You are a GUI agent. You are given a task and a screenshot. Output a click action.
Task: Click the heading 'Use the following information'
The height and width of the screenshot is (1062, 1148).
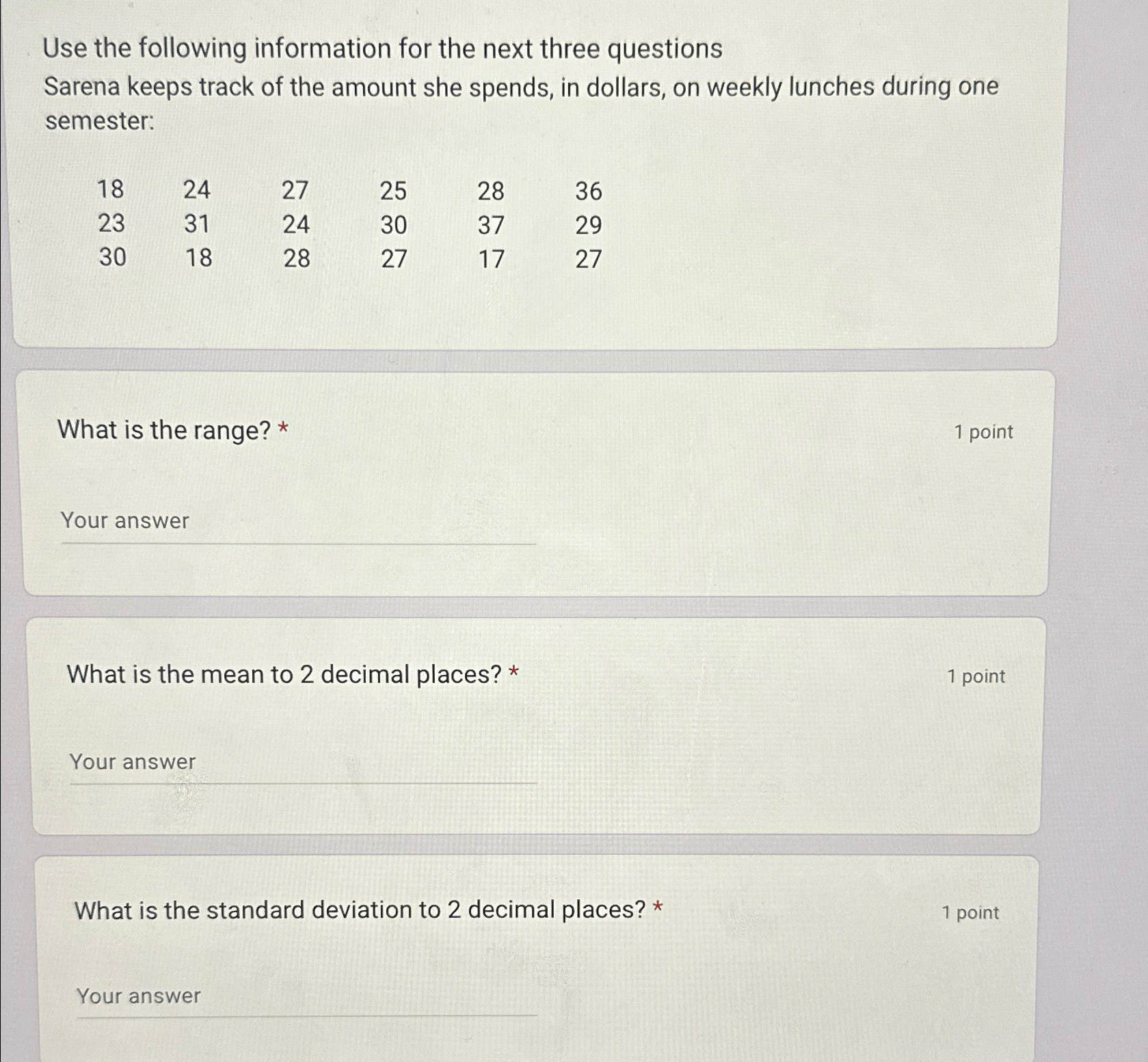[x=382, y=49]
